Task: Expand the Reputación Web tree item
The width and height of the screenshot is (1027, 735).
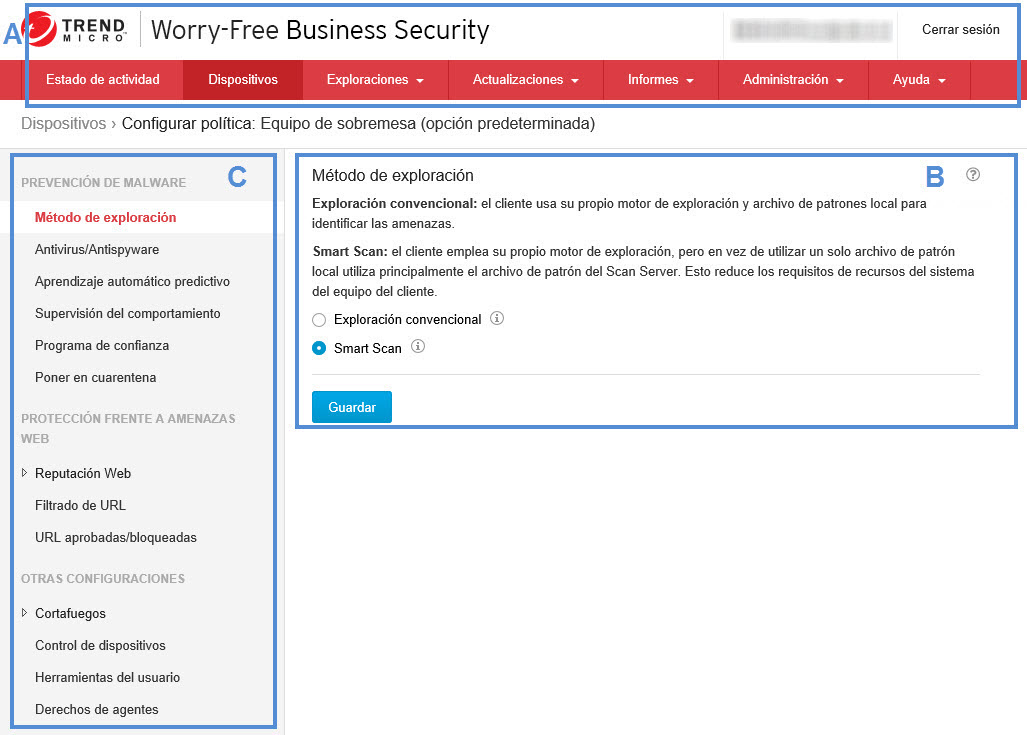Action: [x=24, y=473]
